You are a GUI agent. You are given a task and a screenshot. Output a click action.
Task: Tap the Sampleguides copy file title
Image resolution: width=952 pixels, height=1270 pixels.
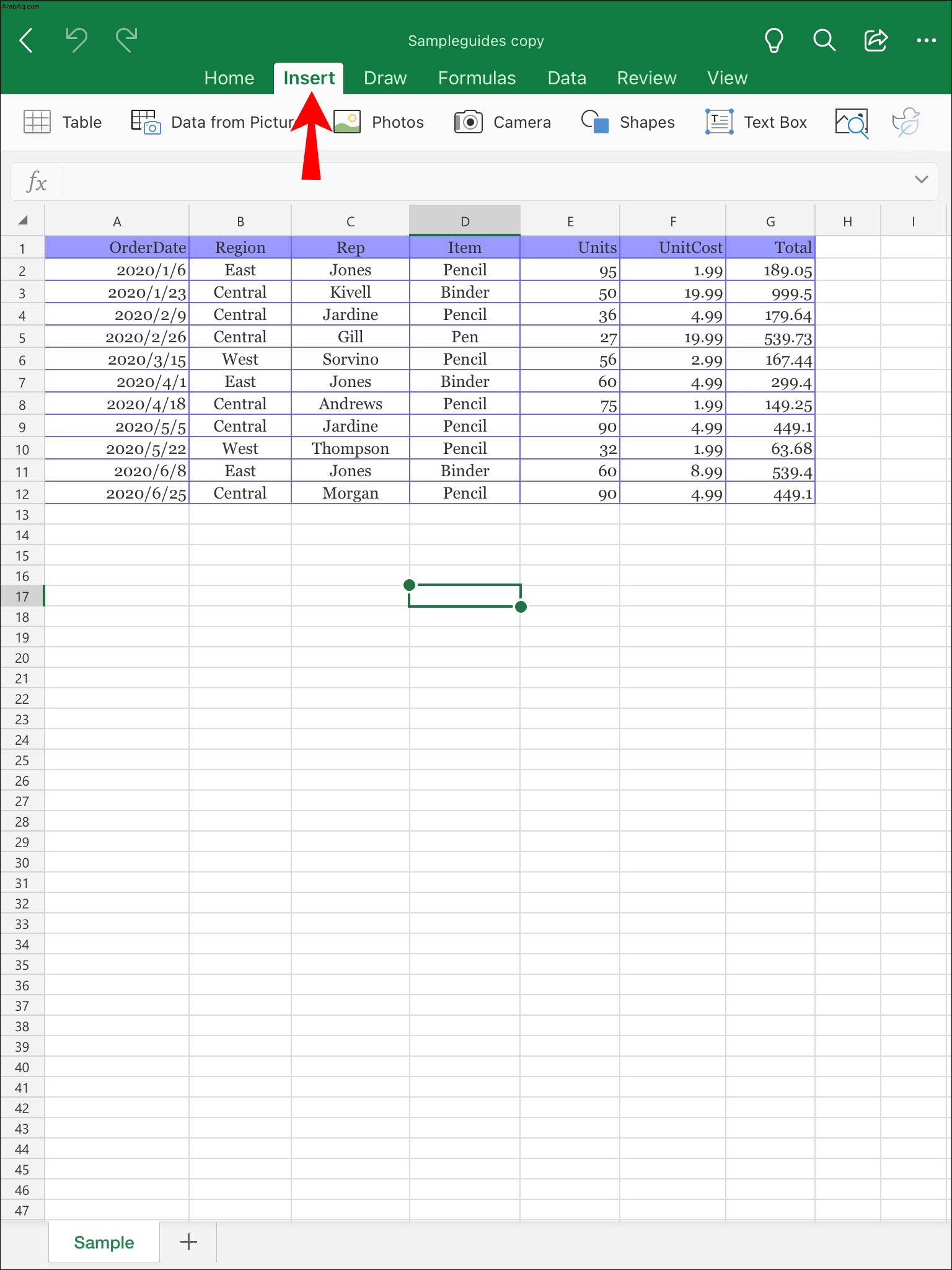point(476,41)
